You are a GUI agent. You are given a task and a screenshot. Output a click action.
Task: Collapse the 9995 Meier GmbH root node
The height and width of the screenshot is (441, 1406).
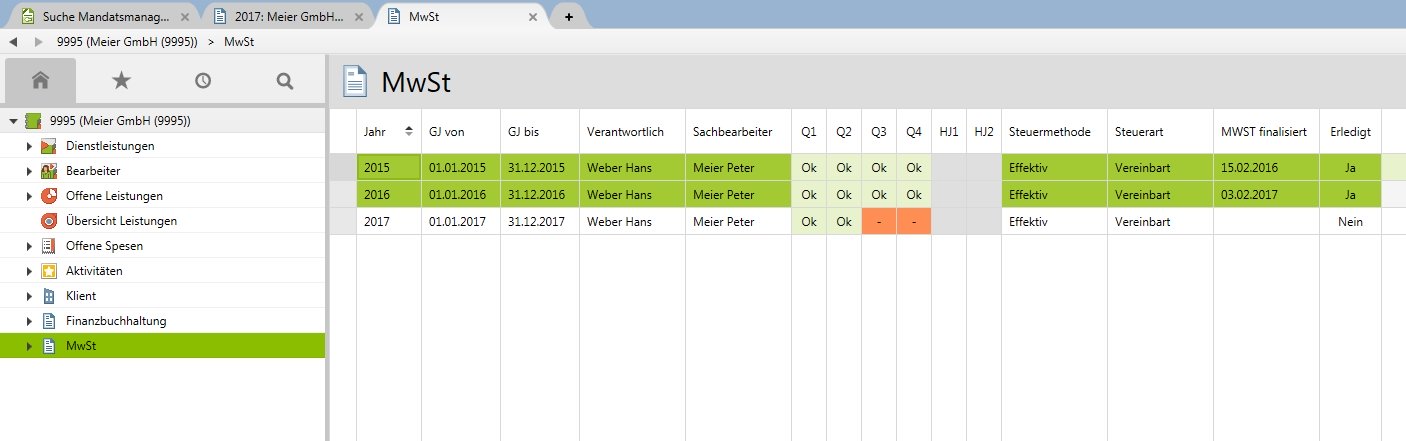(x=13, y=121)
